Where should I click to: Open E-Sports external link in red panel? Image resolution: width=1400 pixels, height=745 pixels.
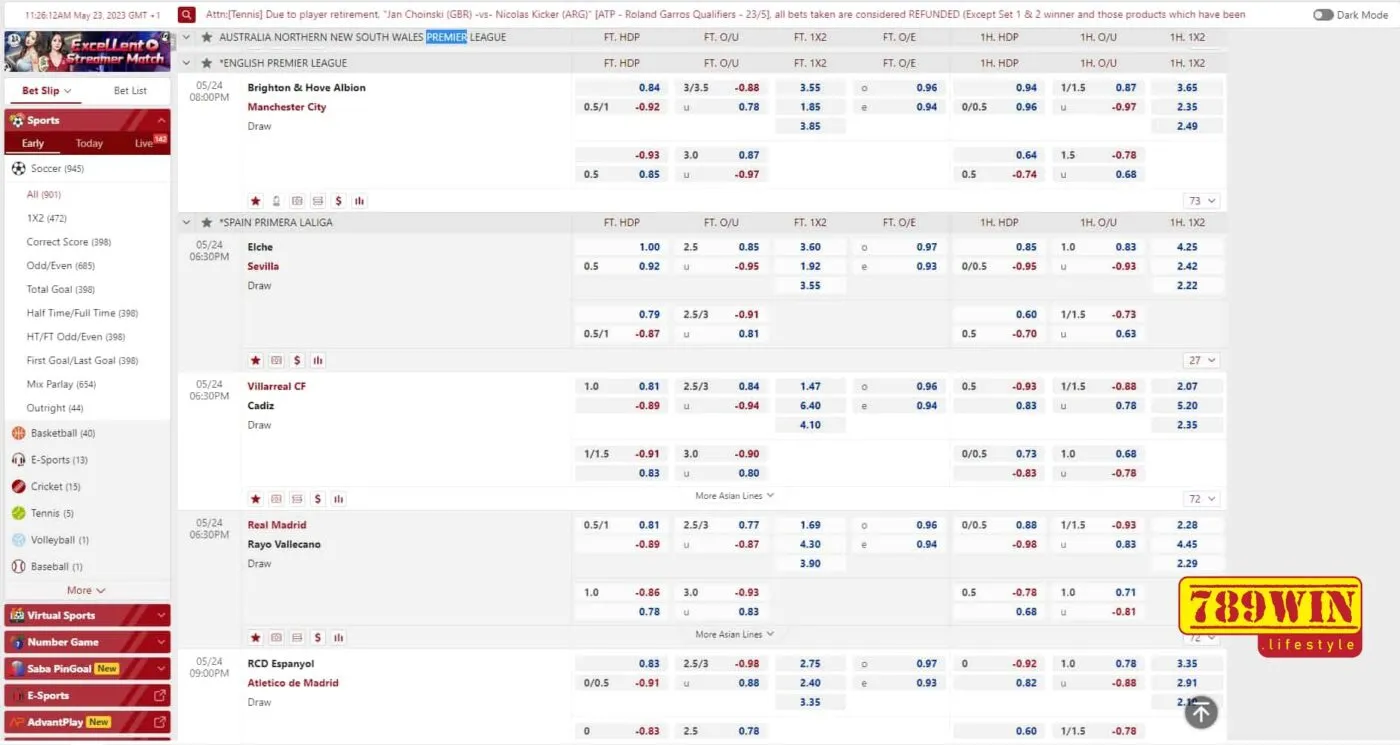tap(160, 695)
